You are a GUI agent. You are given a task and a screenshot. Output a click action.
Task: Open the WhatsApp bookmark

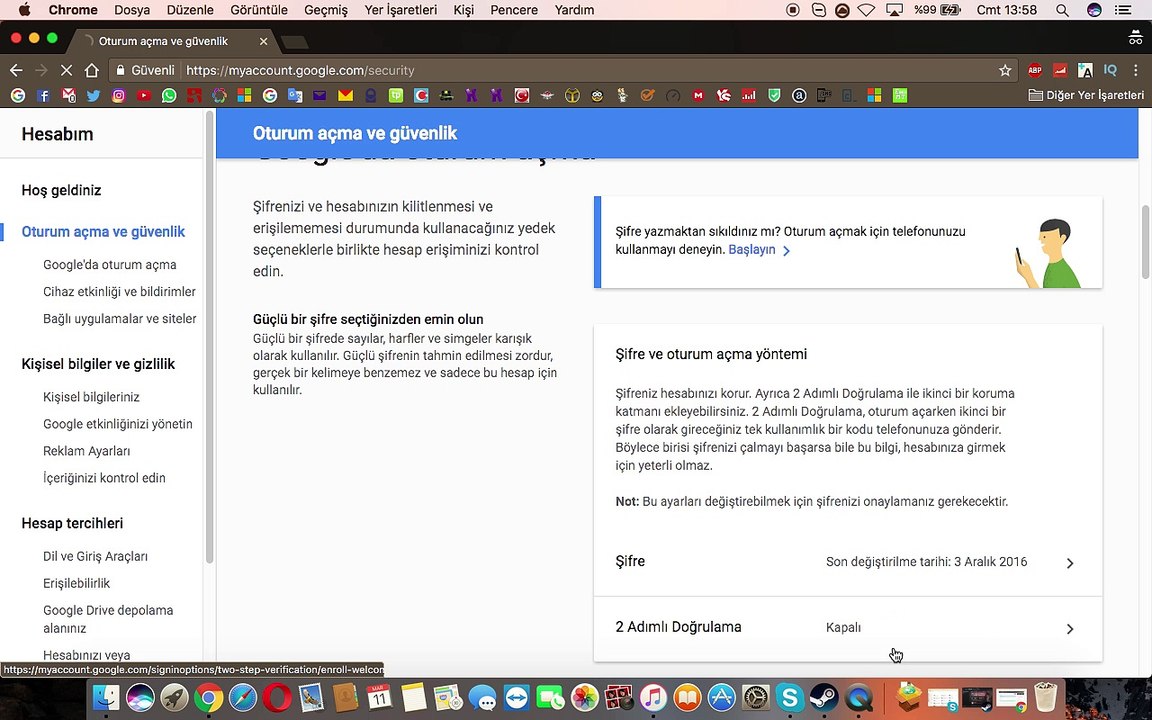click(169, 96)
